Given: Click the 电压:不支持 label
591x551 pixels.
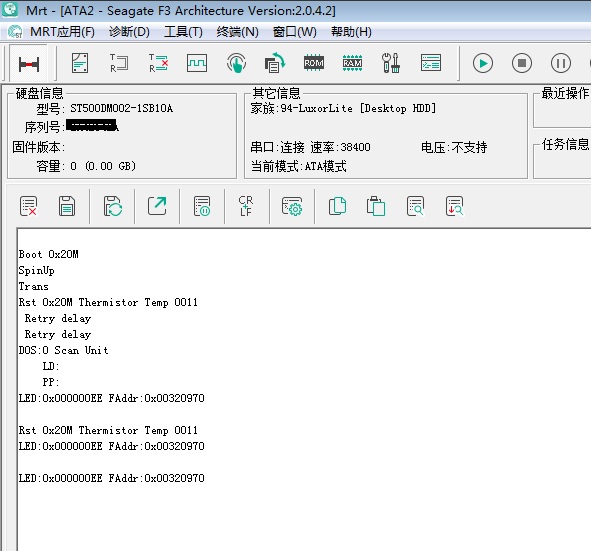Looking at the screenshot, I should 454,147.
